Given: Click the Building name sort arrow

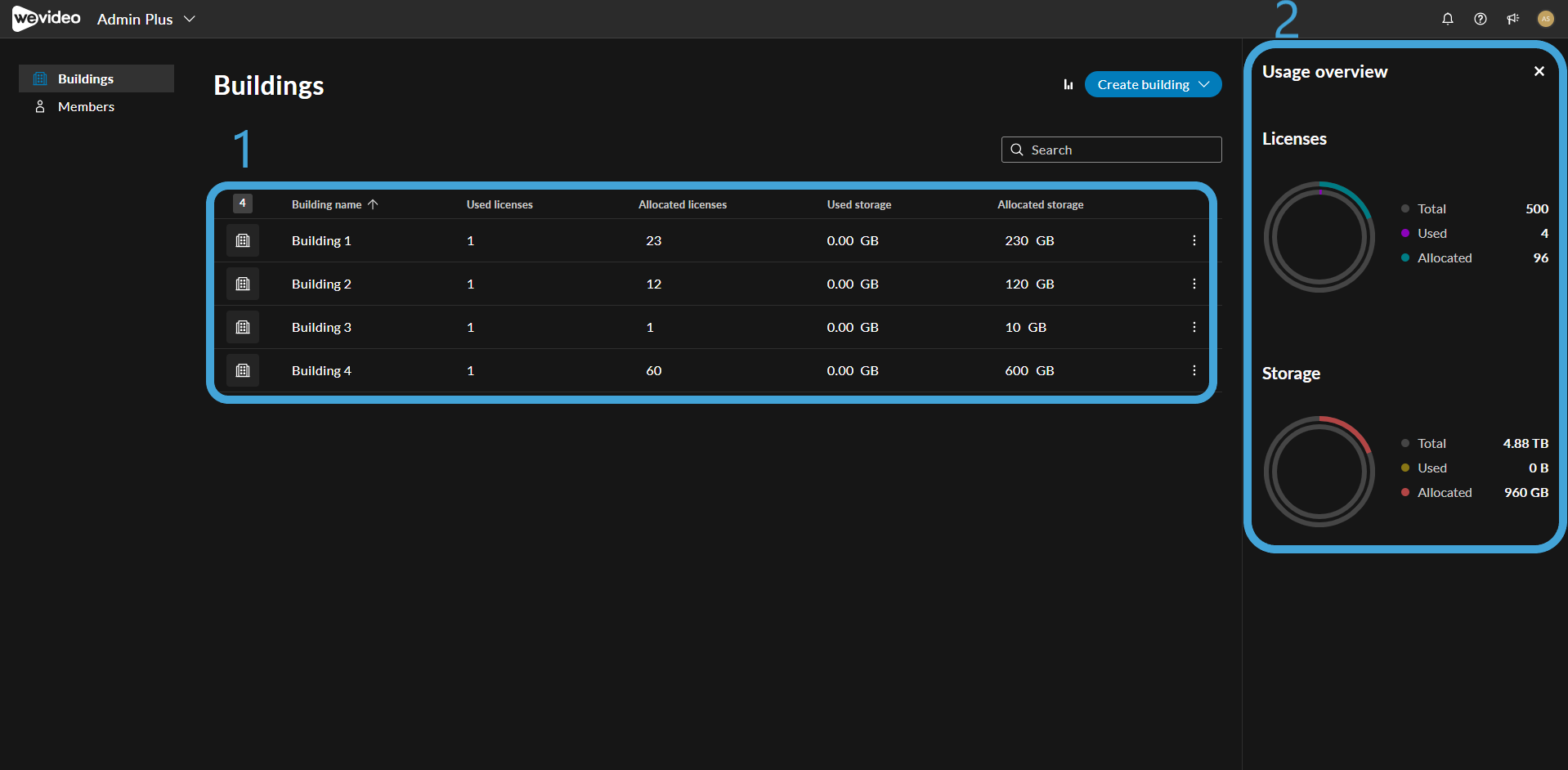Looking at the screenshot, I should pos(373,204).
